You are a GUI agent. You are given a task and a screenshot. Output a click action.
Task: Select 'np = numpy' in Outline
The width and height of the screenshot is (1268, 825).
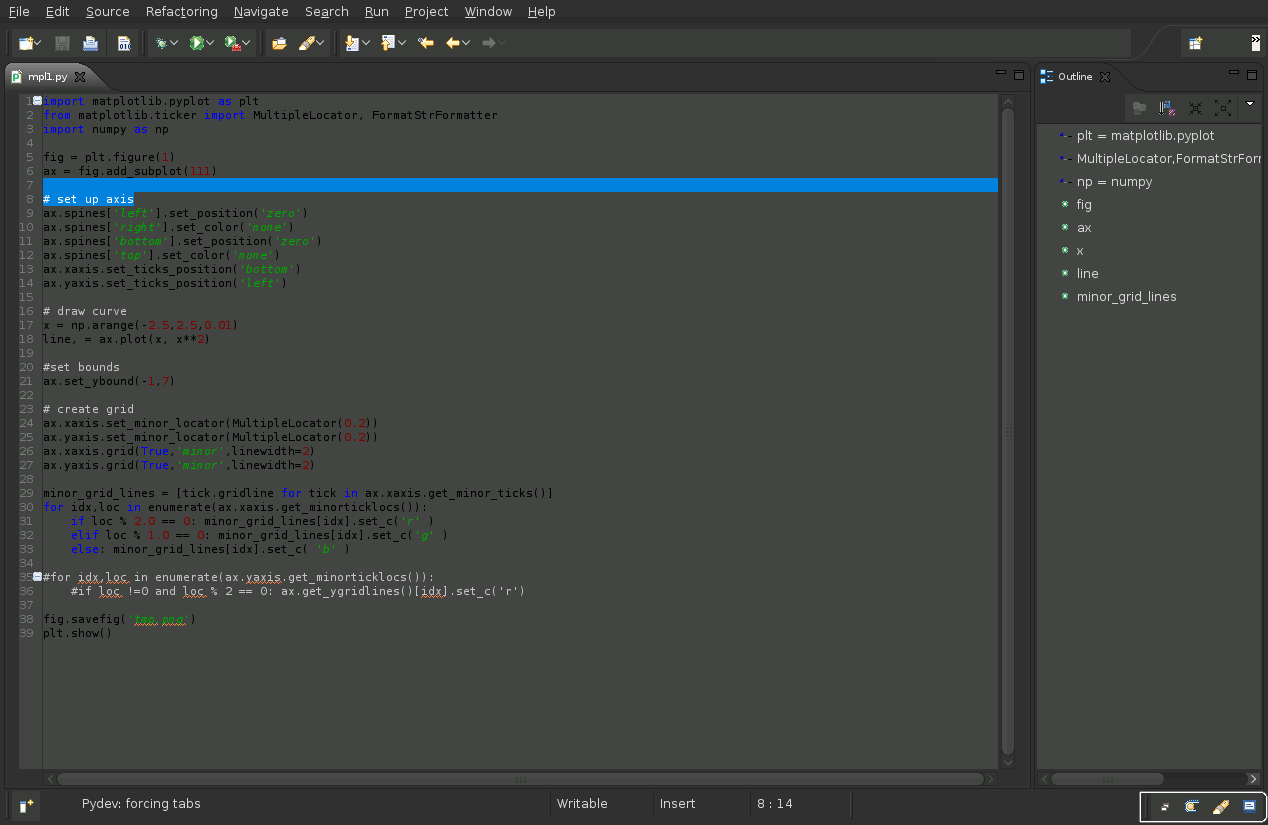(1114, 182)
